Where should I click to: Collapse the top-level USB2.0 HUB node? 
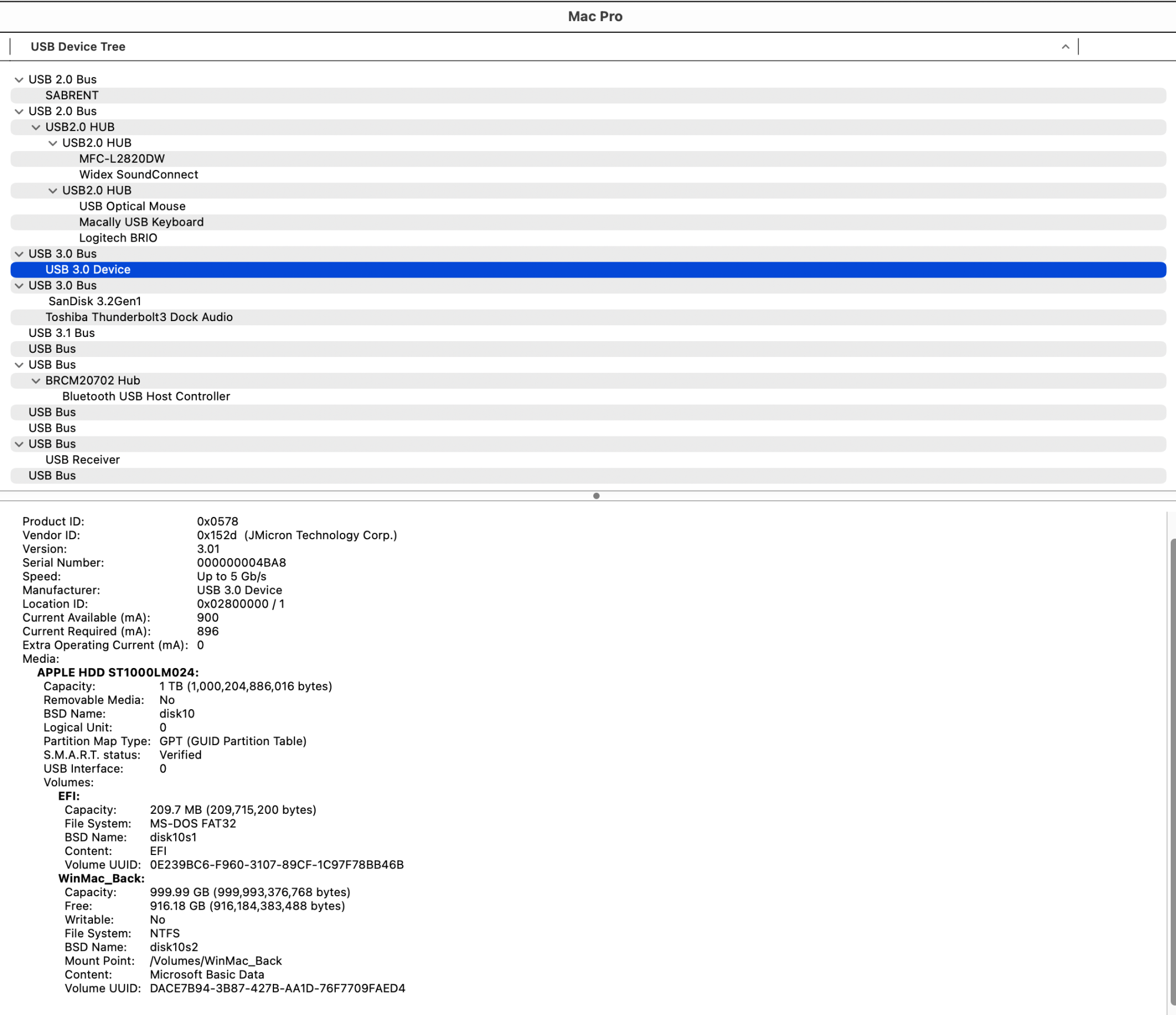(36, 128)
